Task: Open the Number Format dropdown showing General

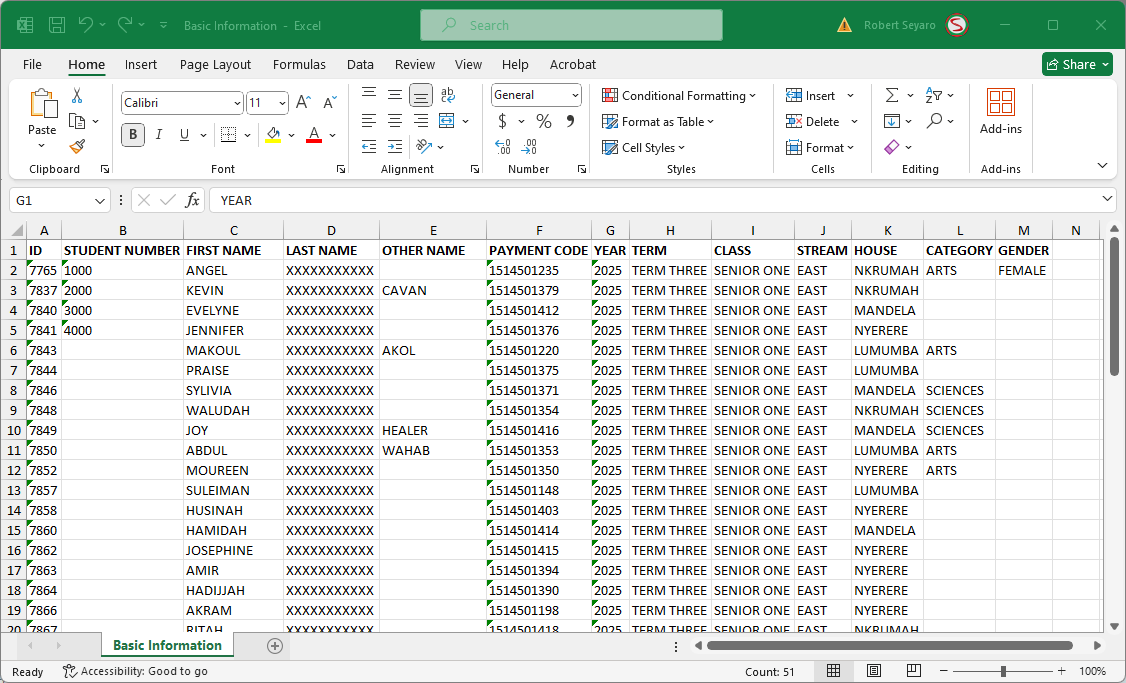Action: click(x=535, y=95)
